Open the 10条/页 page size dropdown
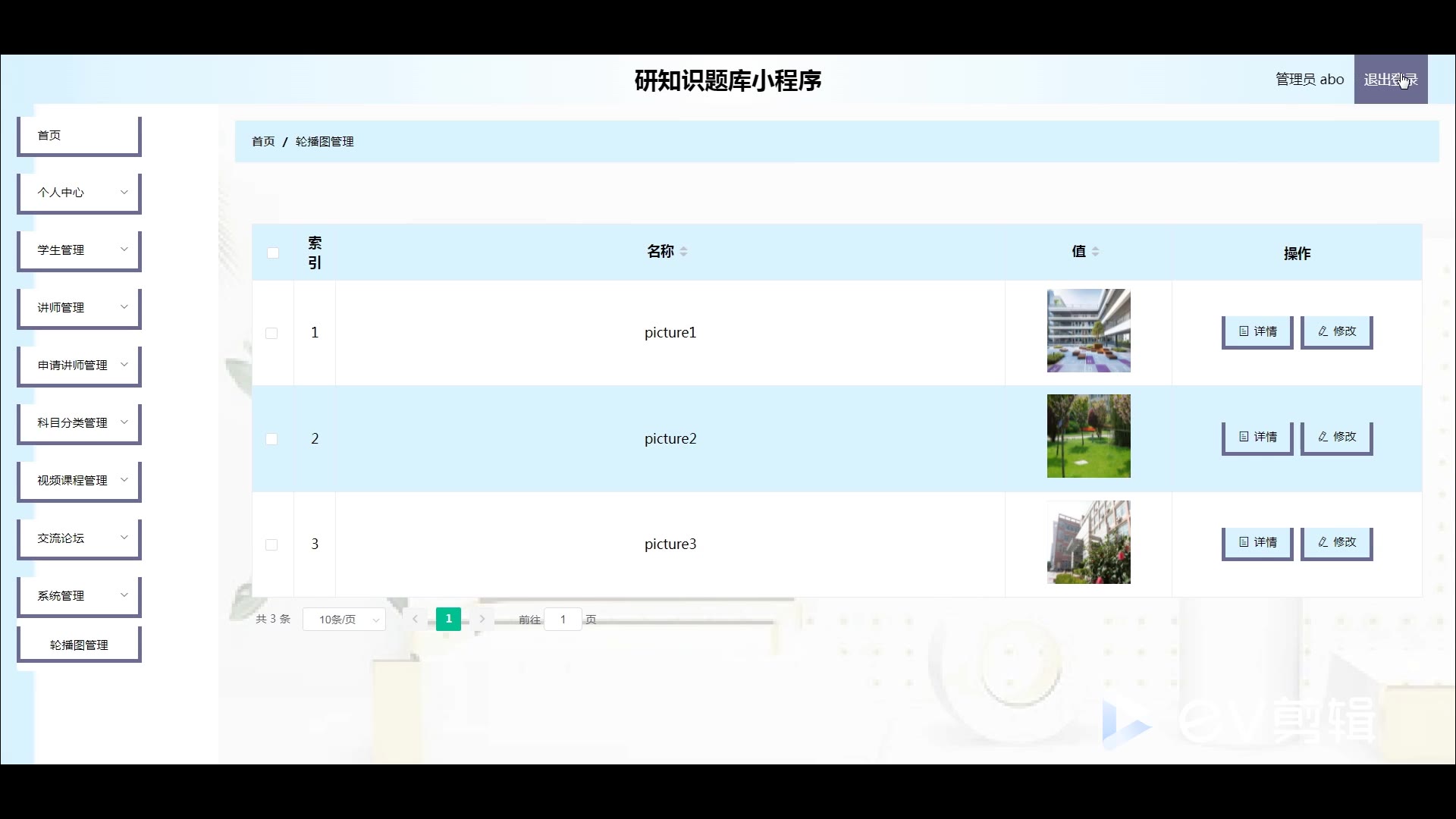This screenshot has height=819, width=1456. click(344, 620)
